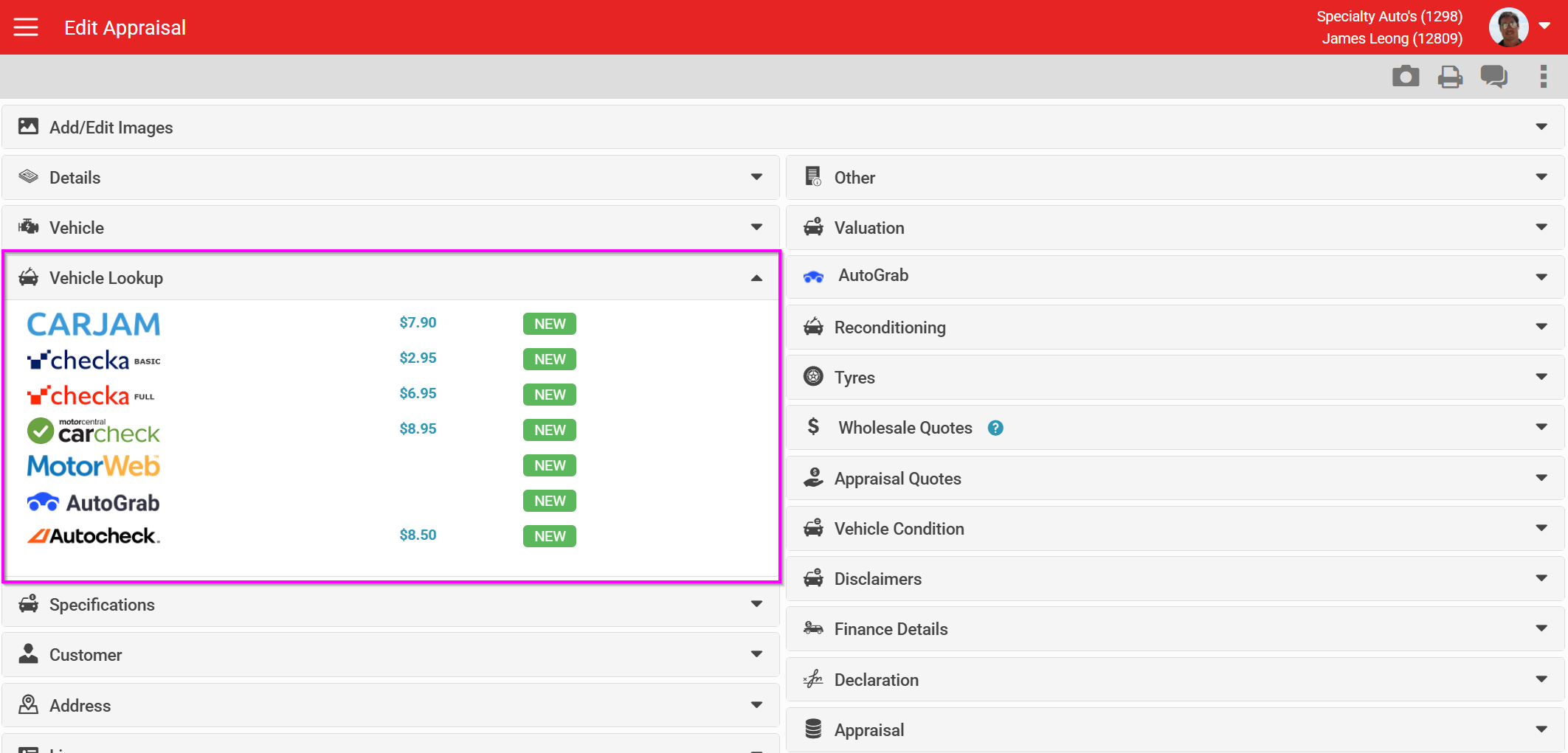Viewport: 1568px width, 753px height.
Task: Expand the Add/Edit Images section arrow
Action: coord(1541,127)
